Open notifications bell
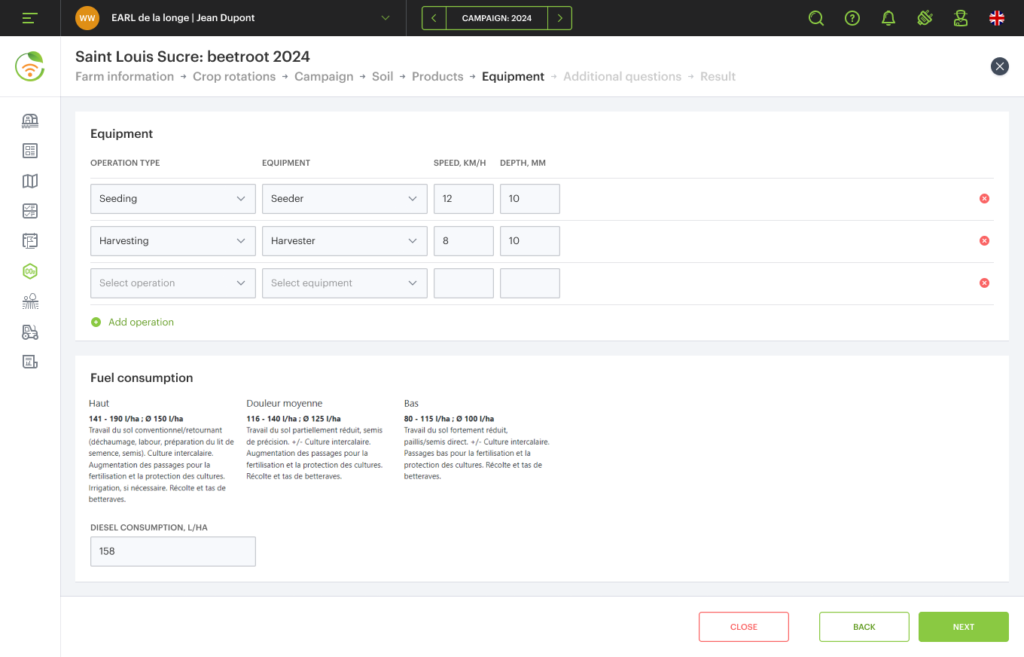1024x657 pixels. pos(888,18)
